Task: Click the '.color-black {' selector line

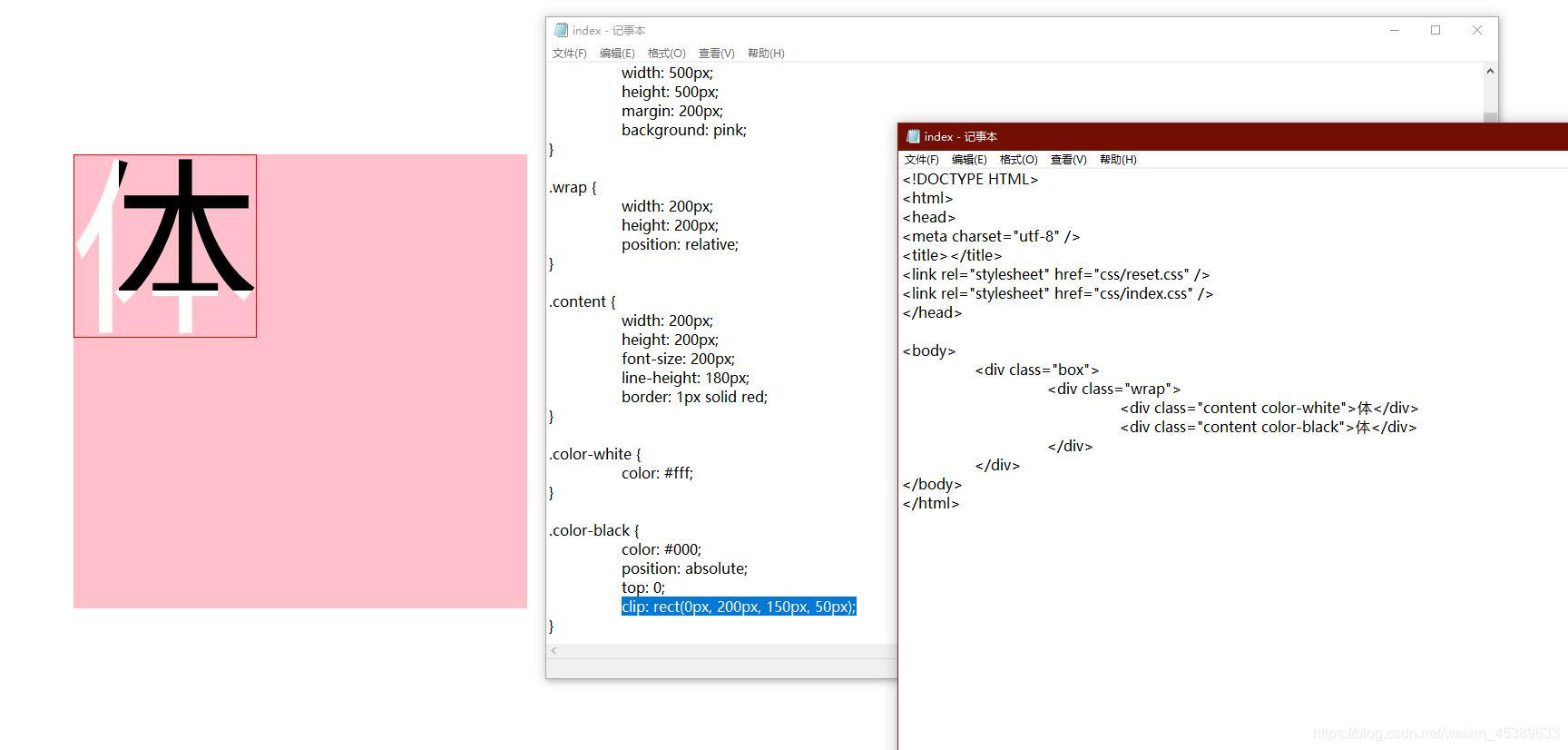Action: [x=593, y=530]
